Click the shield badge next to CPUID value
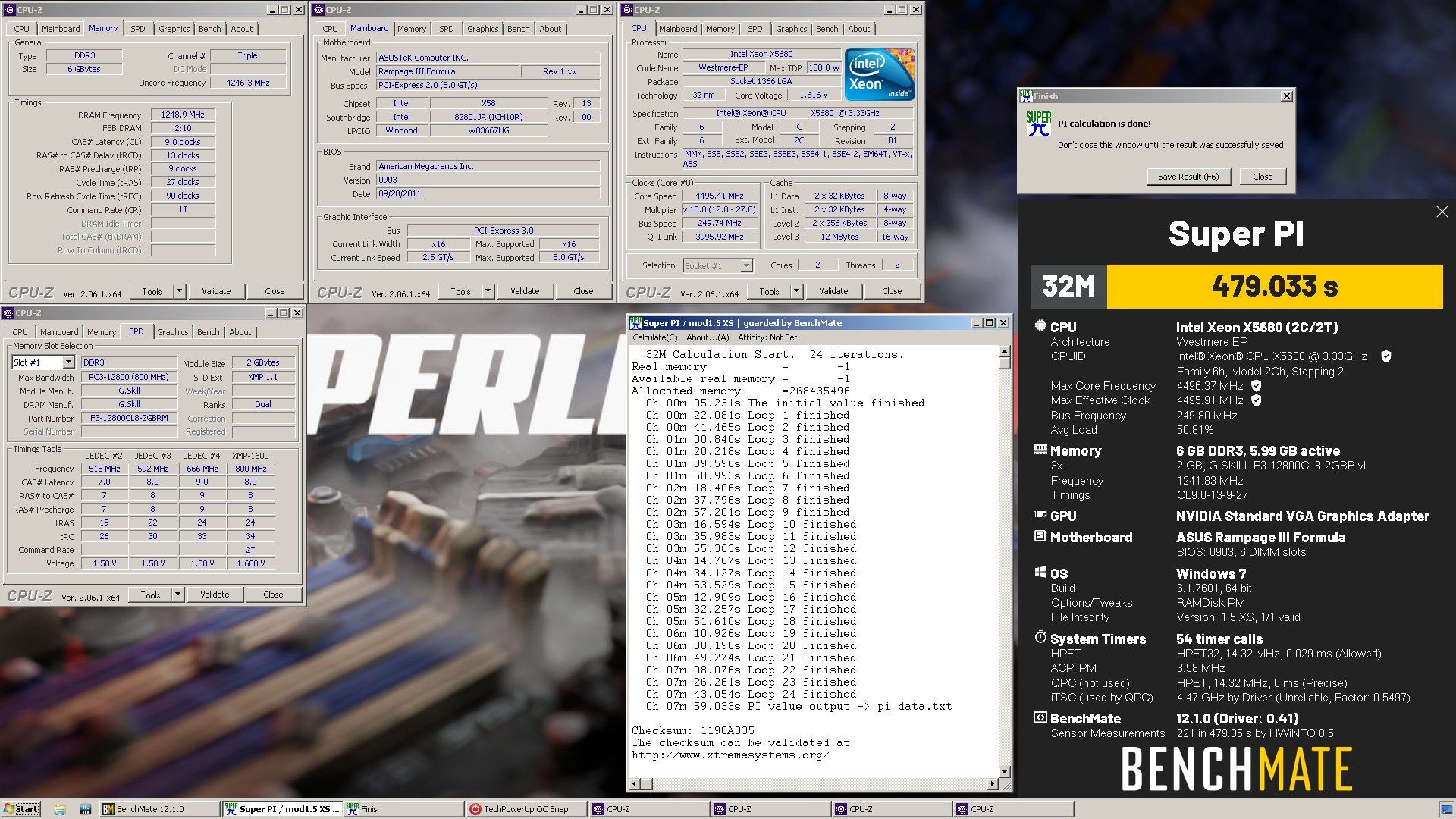 1385,356
